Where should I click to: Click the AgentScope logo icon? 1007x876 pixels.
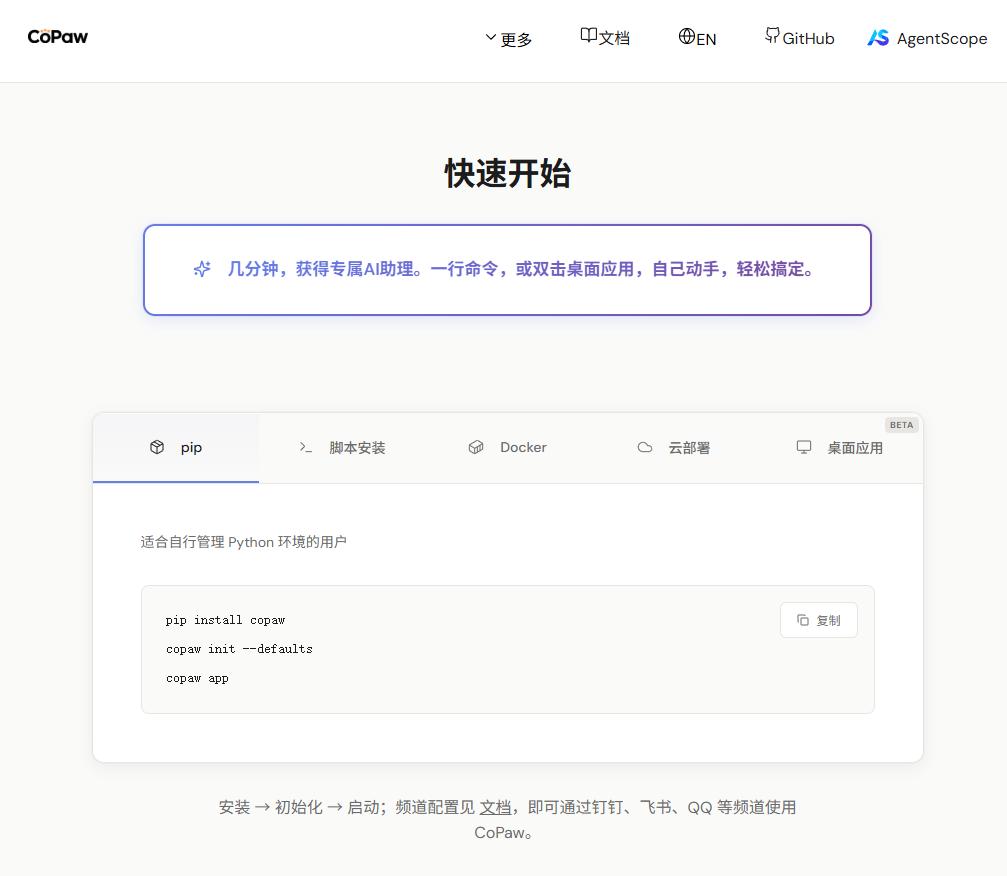tap(877, 38)
